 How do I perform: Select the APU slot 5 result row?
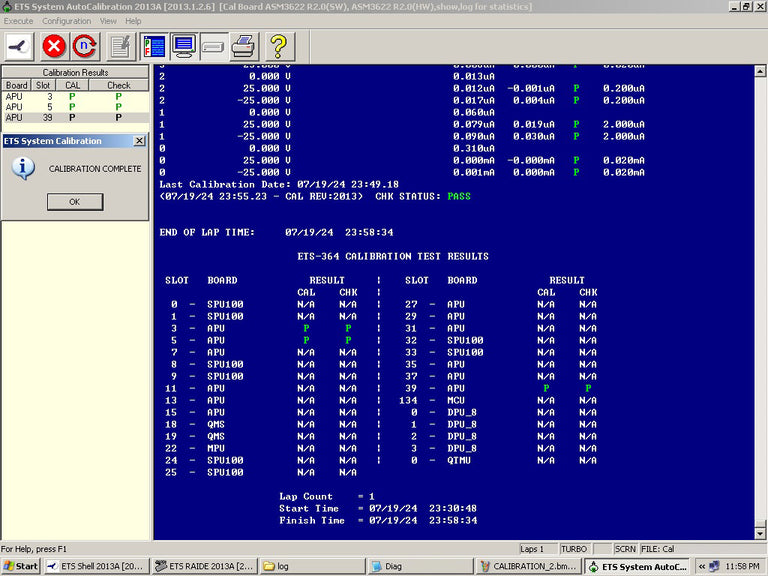click(75, 107)
